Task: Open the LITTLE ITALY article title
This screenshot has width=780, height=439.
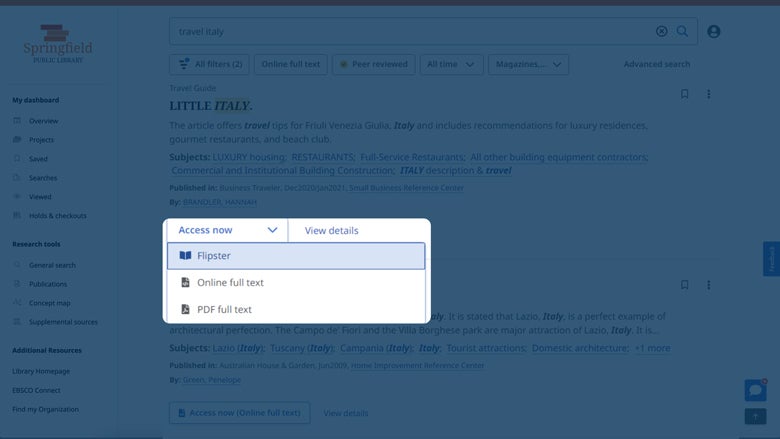Action: (x=210, y=106)
